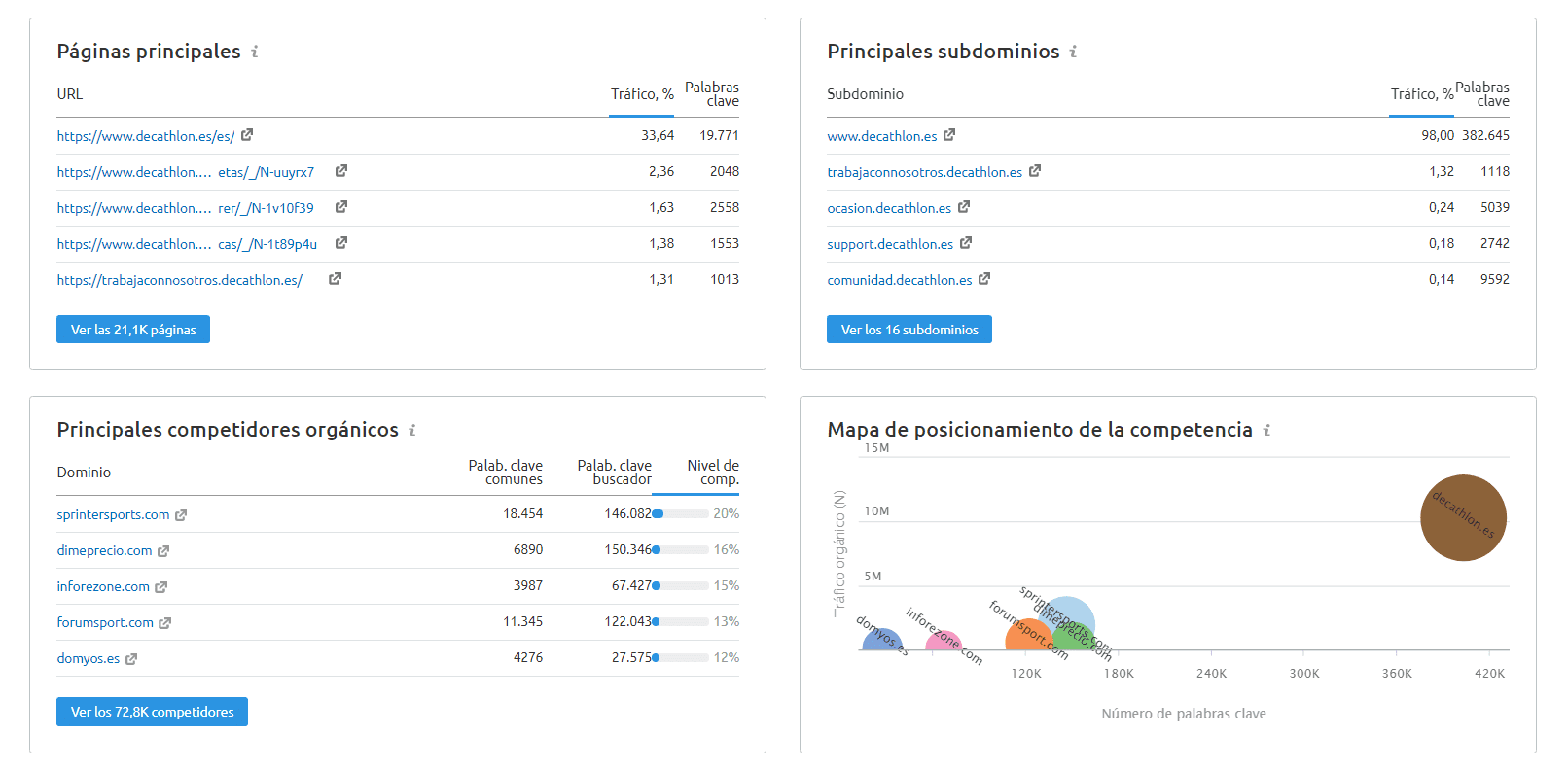This screenshot has width=1568, height=771.
Task: Open external link icon for N-1v10f39 URL
Action: point(341,207)
